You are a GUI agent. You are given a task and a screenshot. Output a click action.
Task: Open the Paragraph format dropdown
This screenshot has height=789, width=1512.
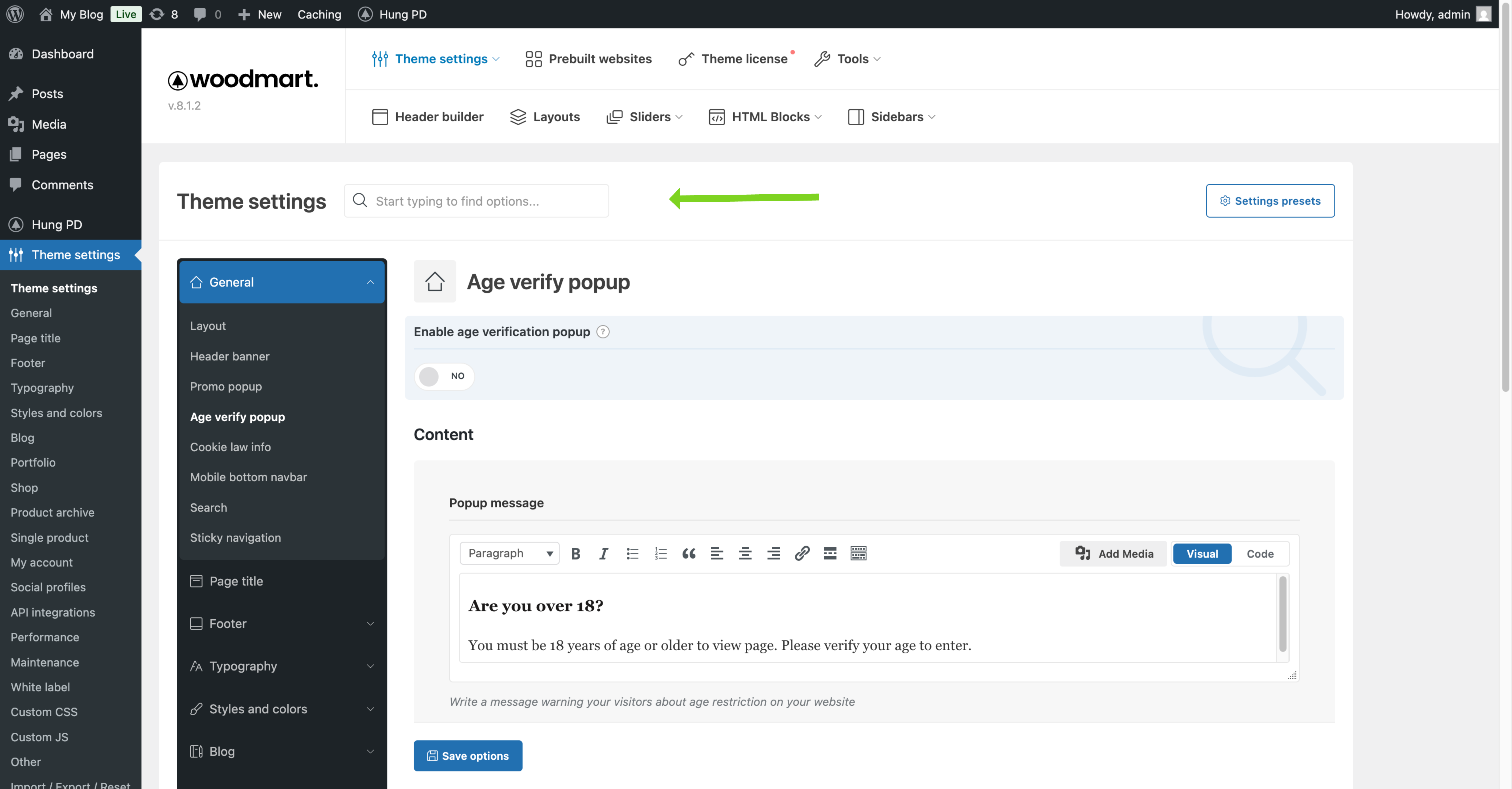tap(510, 553)
